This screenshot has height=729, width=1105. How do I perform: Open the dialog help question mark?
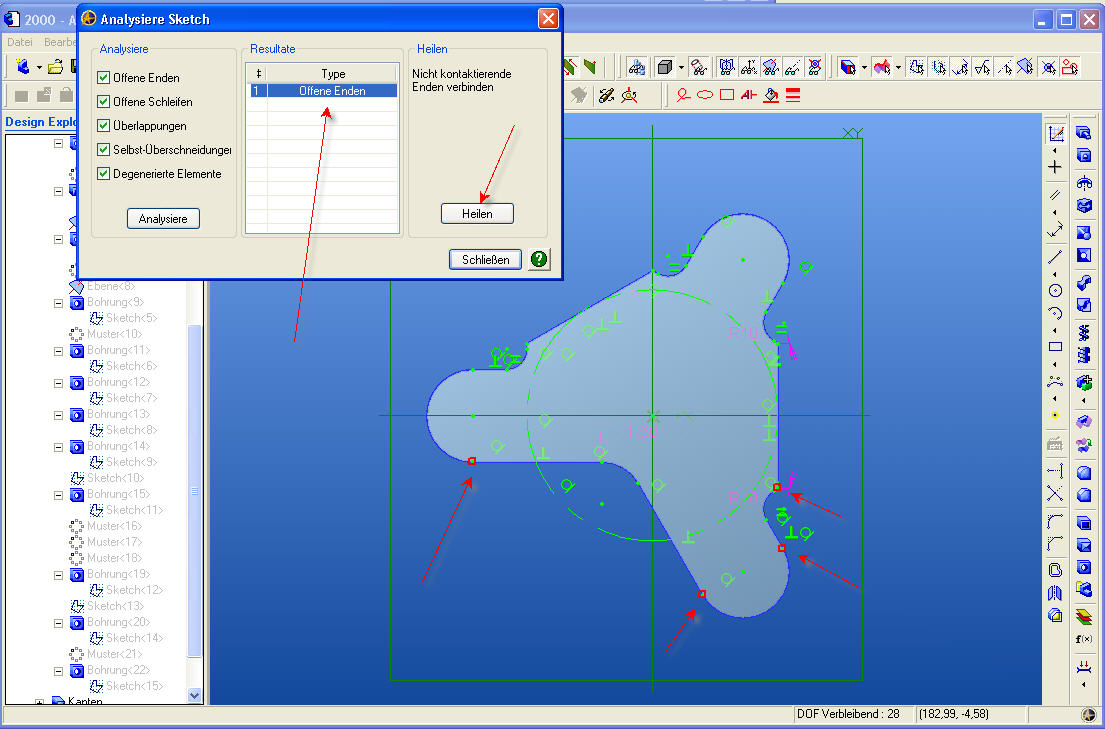pyautogui.click(x=539, y=259)
